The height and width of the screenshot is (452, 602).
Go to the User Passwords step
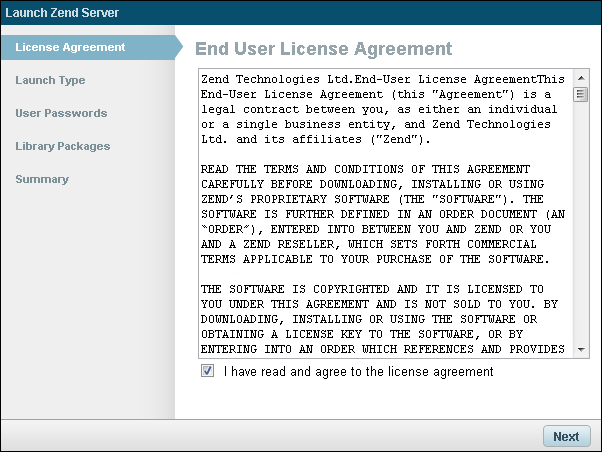point(61,113)
